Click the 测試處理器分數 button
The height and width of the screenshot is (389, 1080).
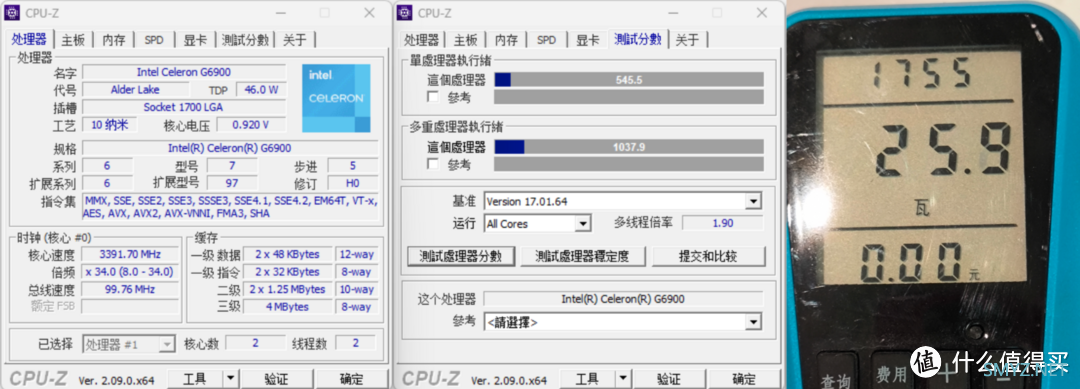[460, 256]
